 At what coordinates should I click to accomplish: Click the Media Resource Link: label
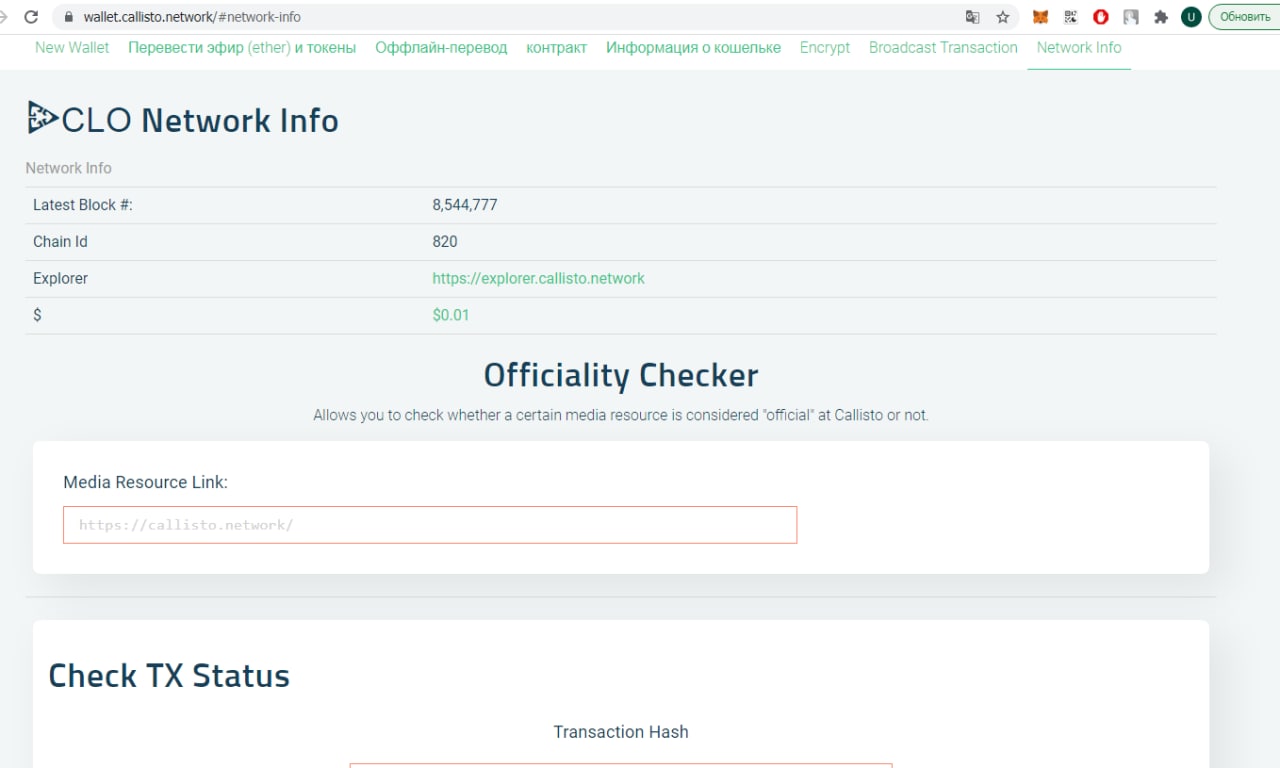pyautogui.click(x=145, y=482)
